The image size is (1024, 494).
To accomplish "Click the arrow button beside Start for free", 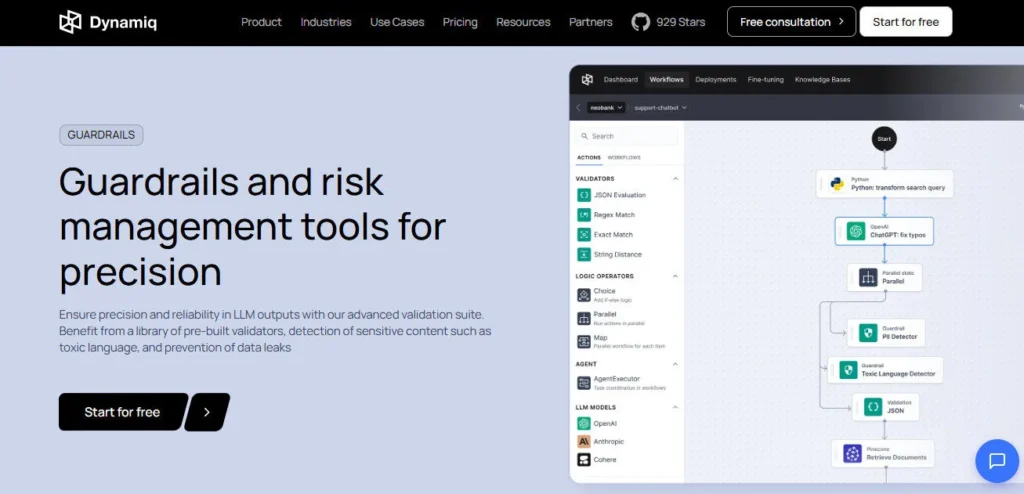I will coord(207,412).
